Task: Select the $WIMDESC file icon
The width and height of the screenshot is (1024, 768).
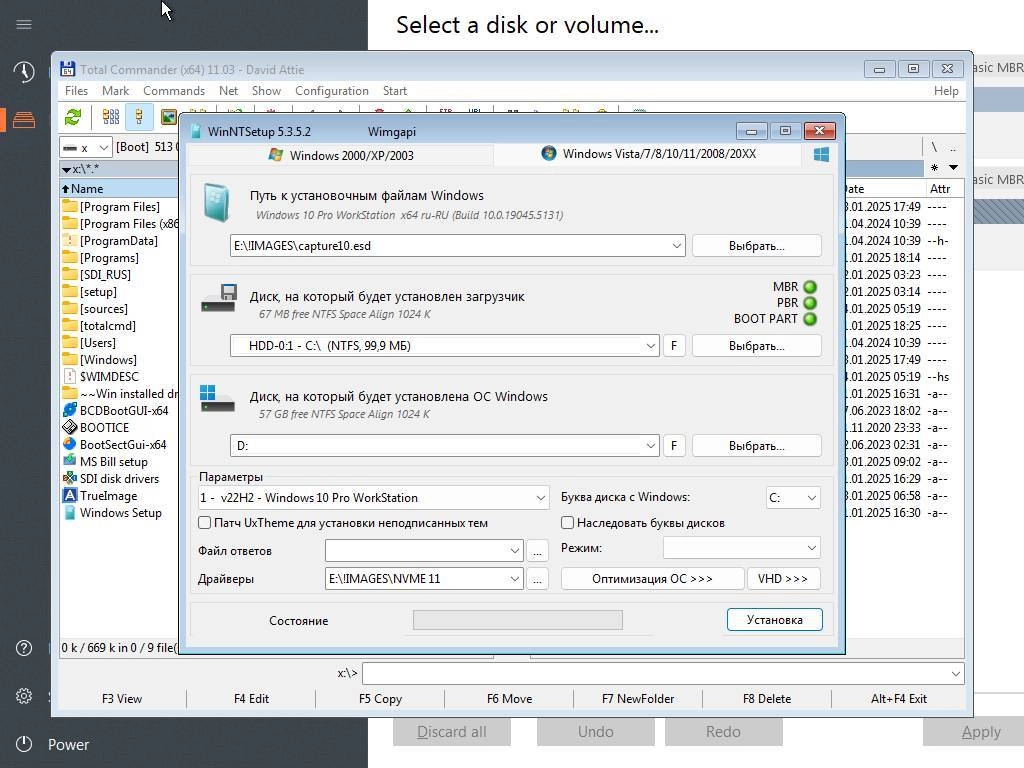Action: pyautogui.click(x=70, y=376)
